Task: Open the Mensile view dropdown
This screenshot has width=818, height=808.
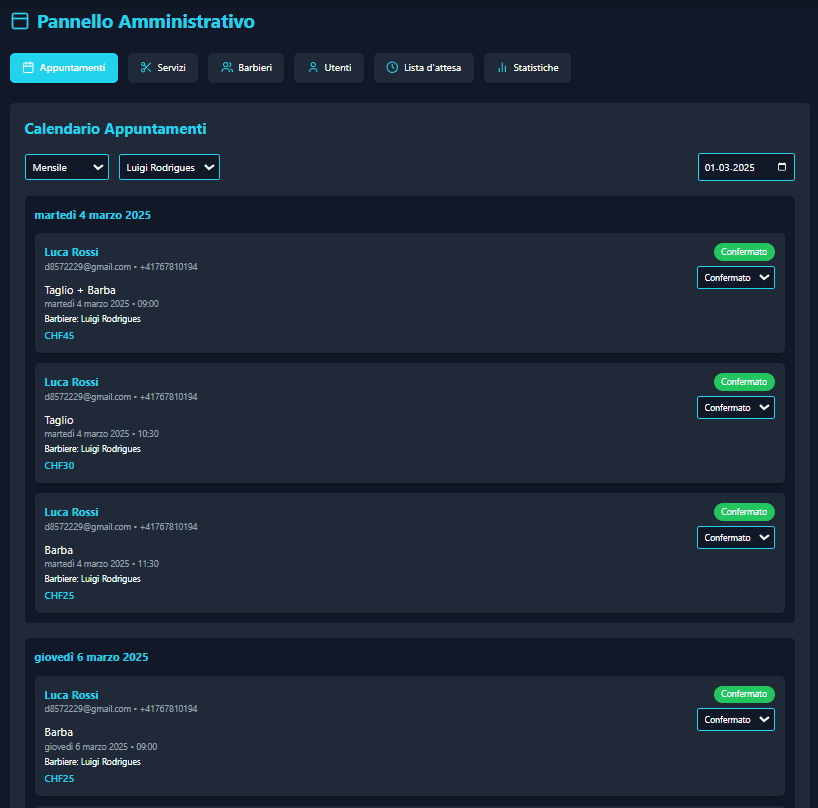Action: coord(67,167)
